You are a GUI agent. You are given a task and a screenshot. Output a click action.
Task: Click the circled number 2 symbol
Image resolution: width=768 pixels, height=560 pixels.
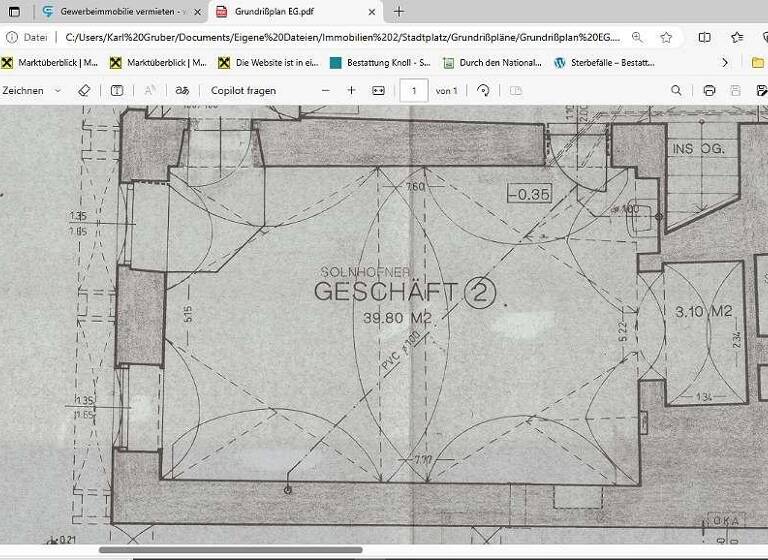480,292
